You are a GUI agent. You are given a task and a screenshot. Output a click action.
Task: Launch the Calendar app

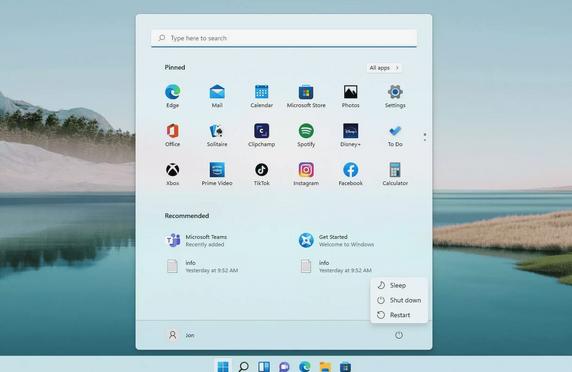[x=262, y=96]
